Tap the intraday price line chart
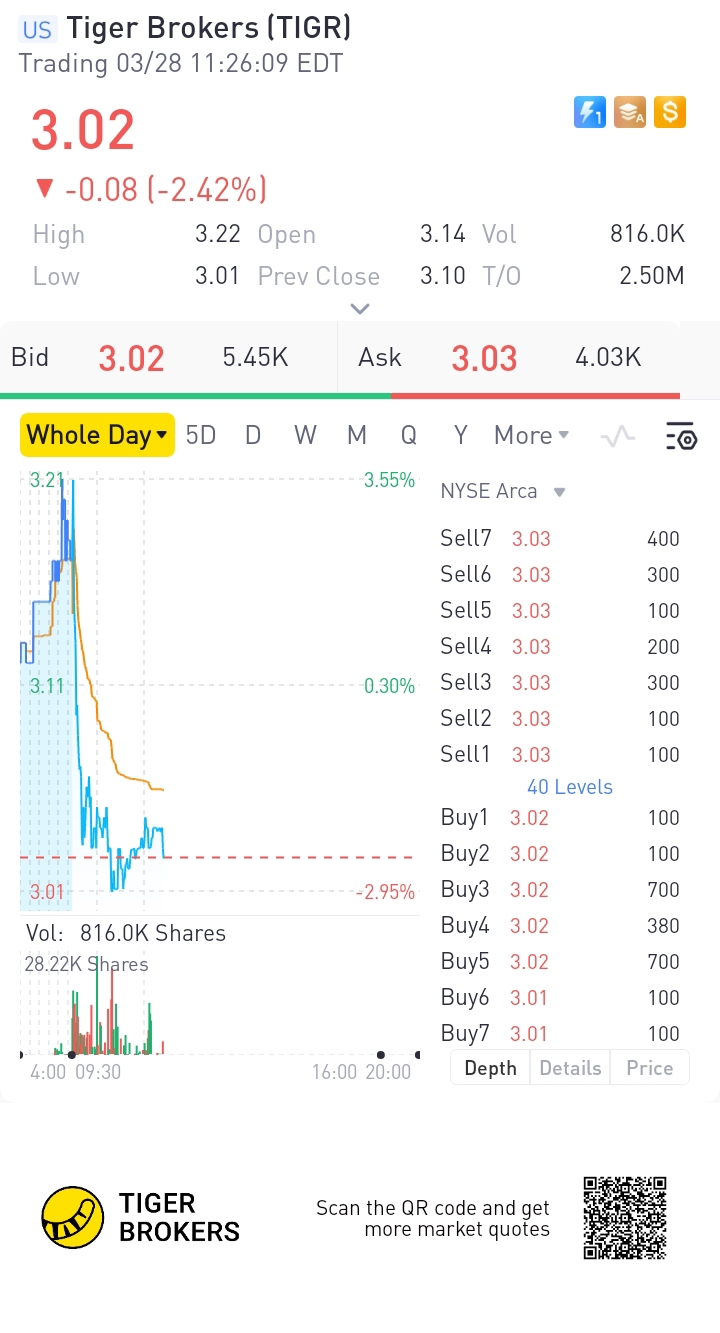Viewport: 720px width, 1333px height. [219, 690]
